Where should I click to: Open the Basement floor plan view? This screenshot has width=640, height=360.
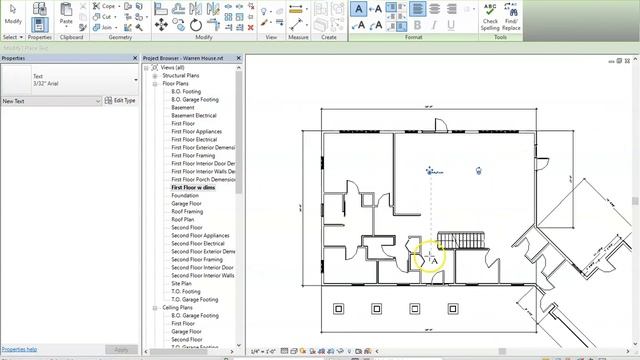click(x=183, y=108)
